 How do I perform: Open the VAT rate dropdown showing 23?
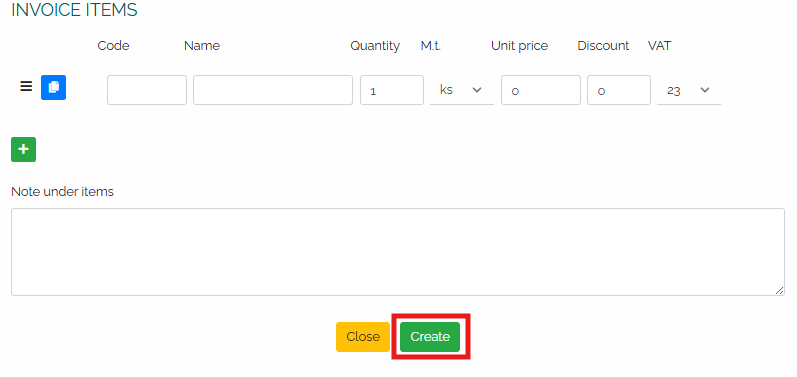(x=689, y=90)
